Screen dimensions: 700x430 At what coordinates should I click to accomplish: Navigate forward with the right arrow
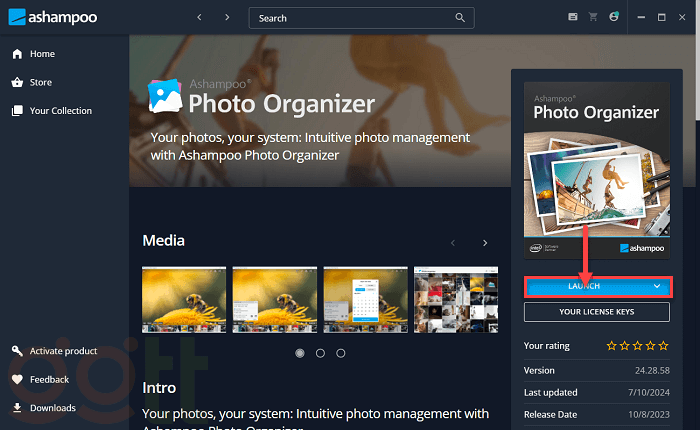coord(227,18)
